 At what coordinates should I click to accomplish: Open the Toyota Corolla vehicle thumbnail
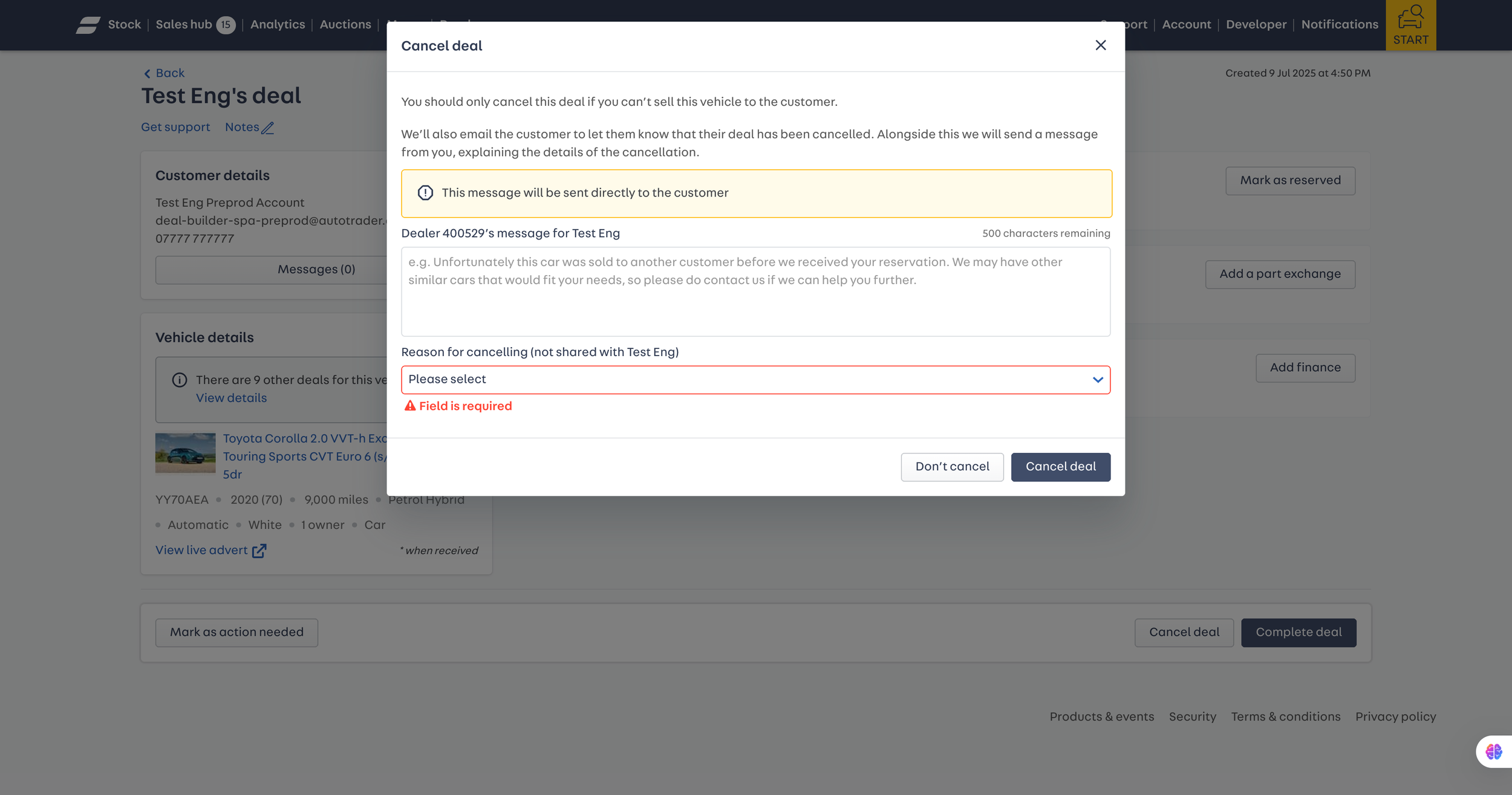185,453
